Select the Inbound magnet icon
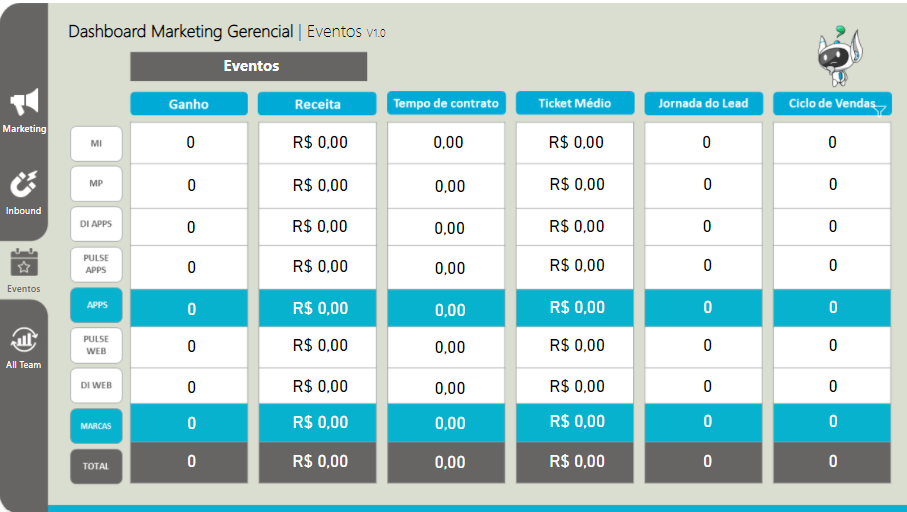Viewport: 907px width, 512px height. coord(24,185)
